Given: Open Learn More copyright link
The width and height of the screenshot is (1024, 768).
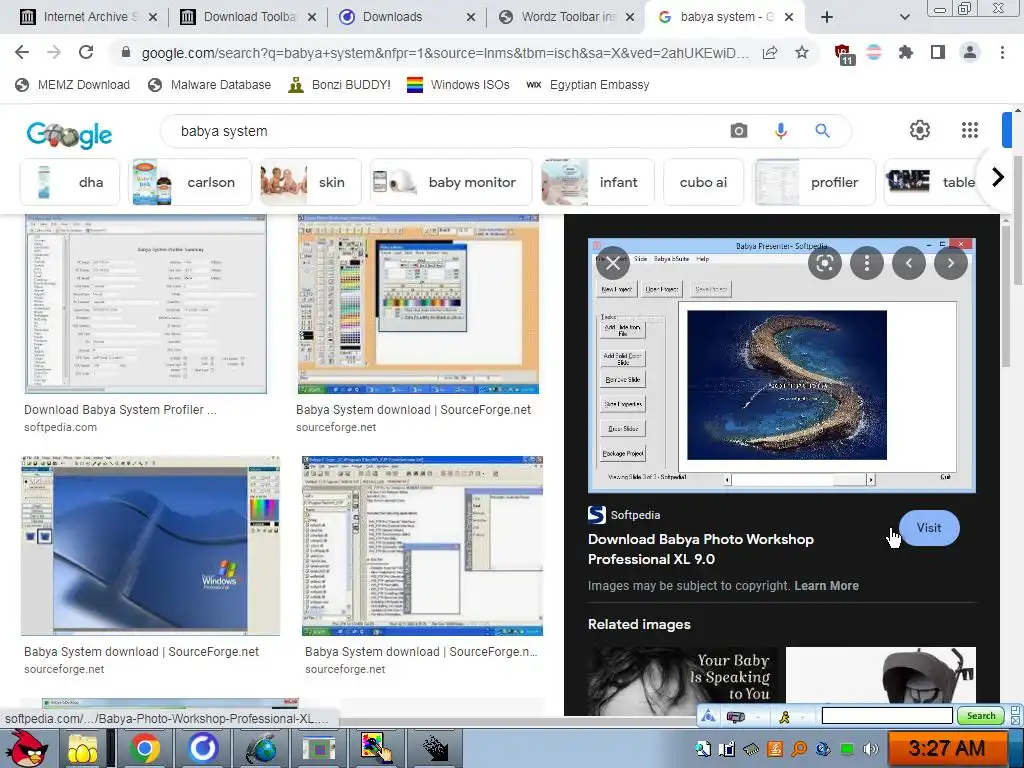Looking at the screenshot, I should click(826, 586).
